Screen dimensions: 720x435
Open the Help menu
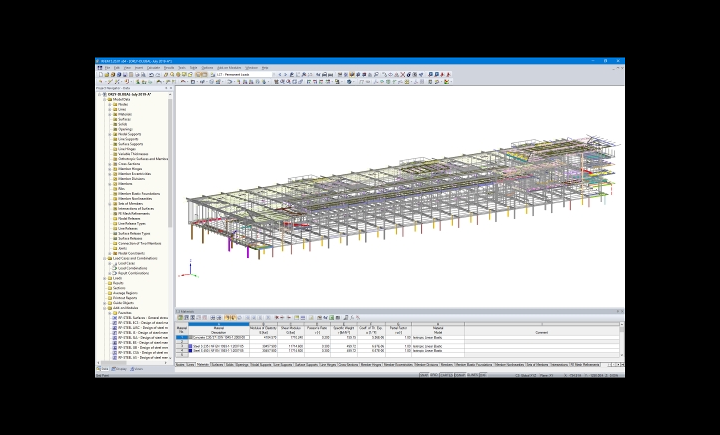coord(265,68)
